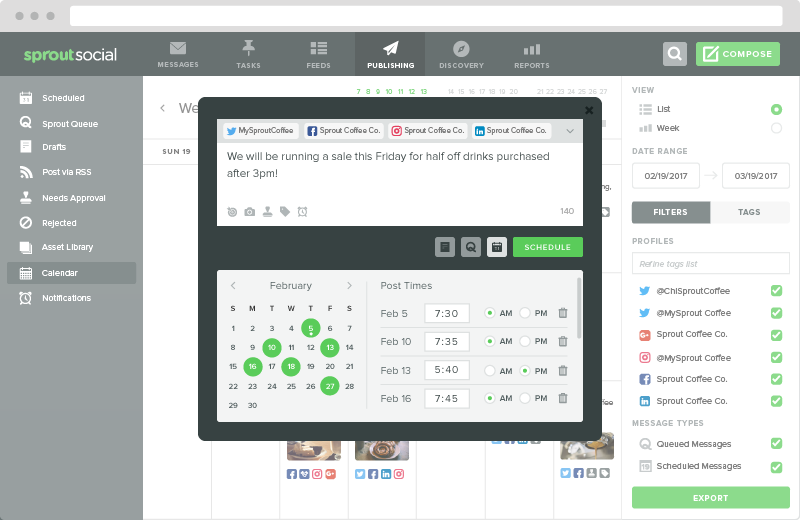Select the Facebook Sprout Coffee Co. chip

(x=343, y=131)
